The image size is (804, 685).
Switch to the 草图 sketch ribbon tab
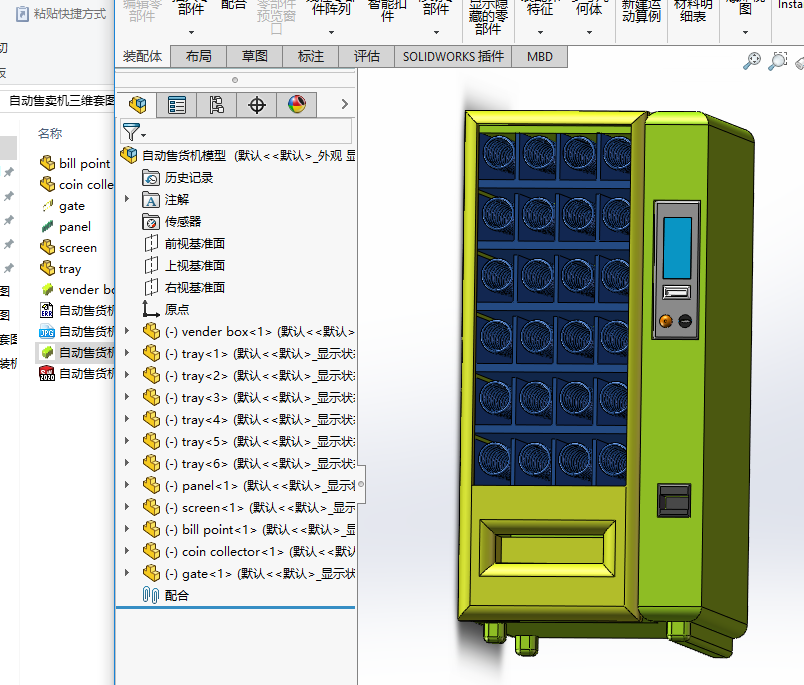click(x=254, y=57)
